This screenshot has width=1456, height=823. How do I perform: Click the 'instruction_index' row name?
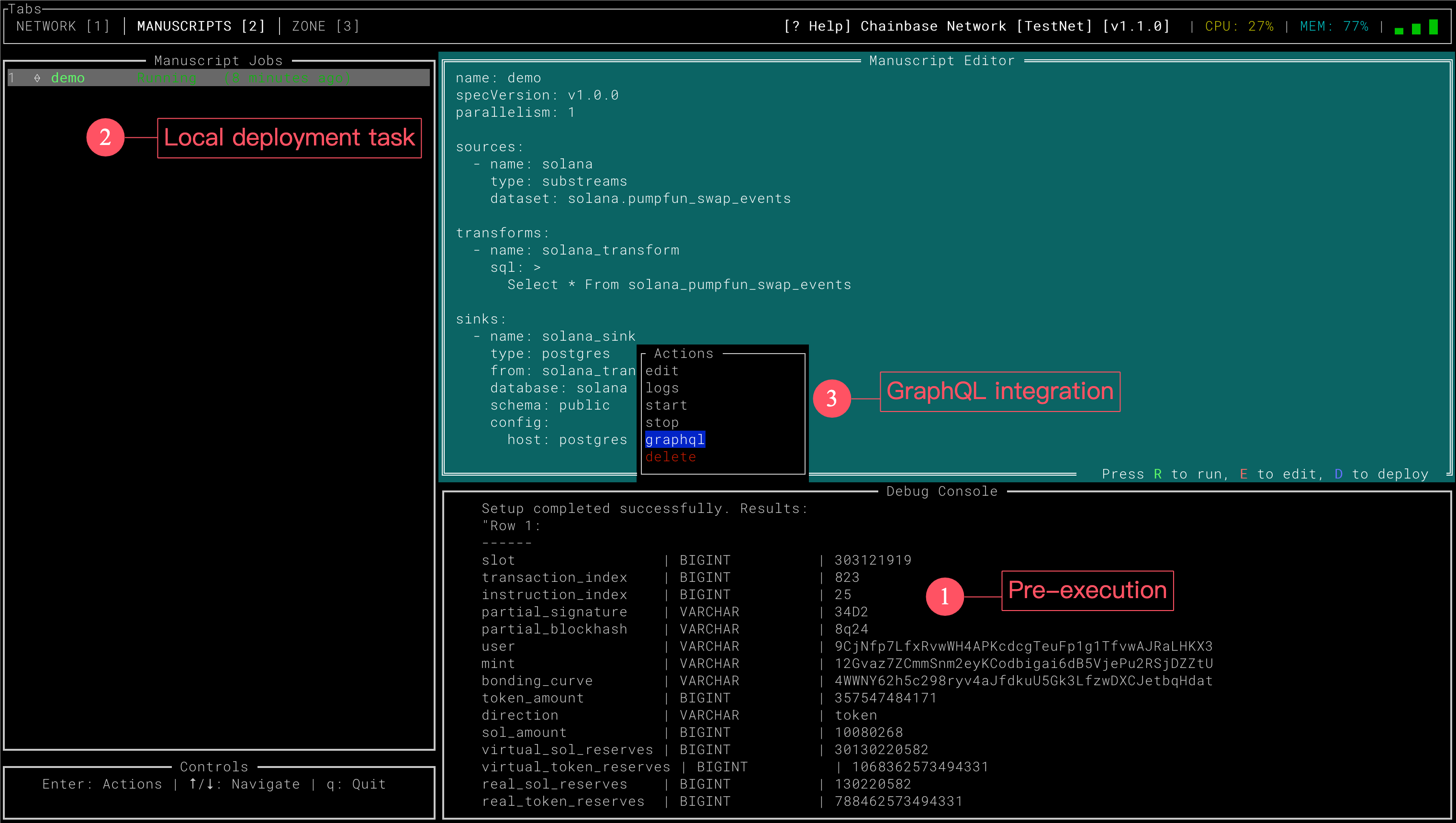pos(554,595)
